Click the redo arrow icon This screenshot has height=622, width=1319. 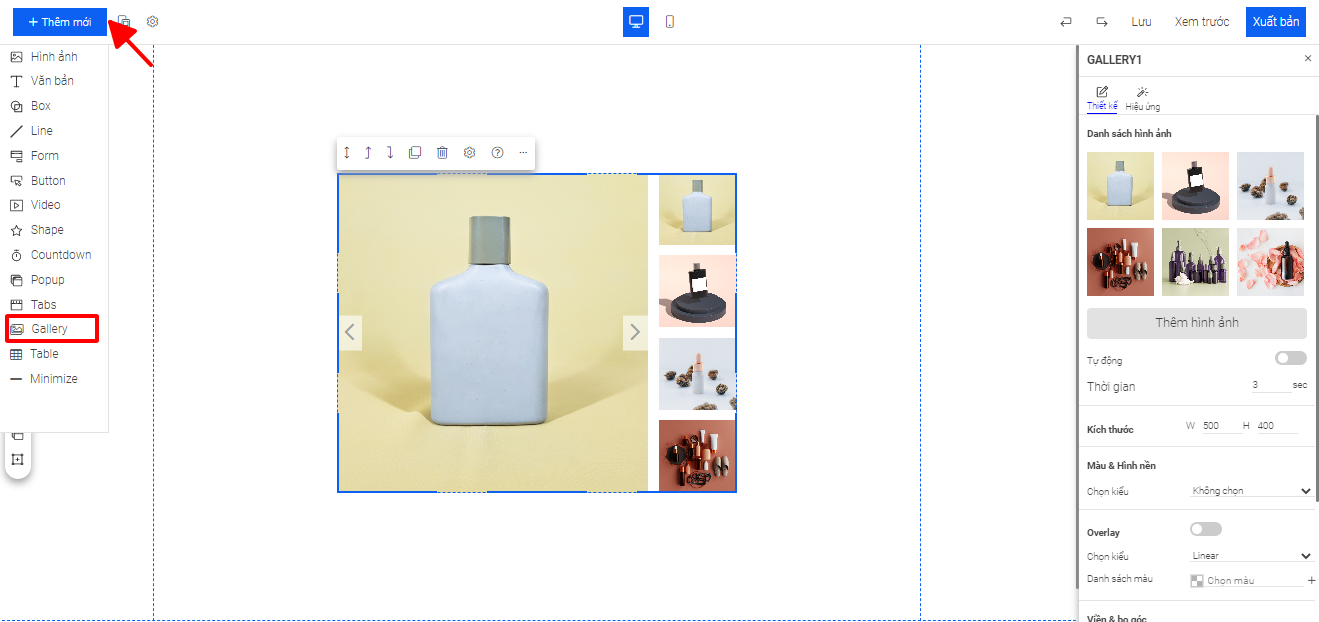[x=1101, y=22]
